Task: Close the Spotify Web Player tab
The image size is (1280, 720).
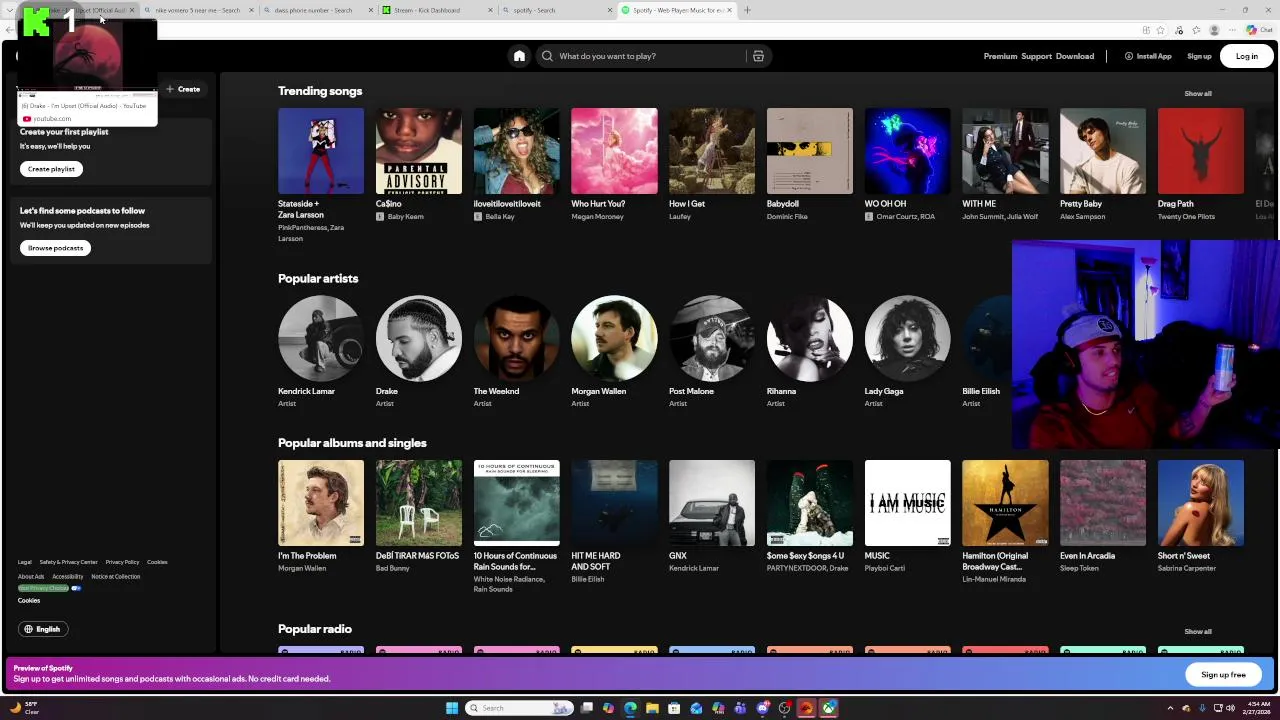Action: [x=729, y=10]
